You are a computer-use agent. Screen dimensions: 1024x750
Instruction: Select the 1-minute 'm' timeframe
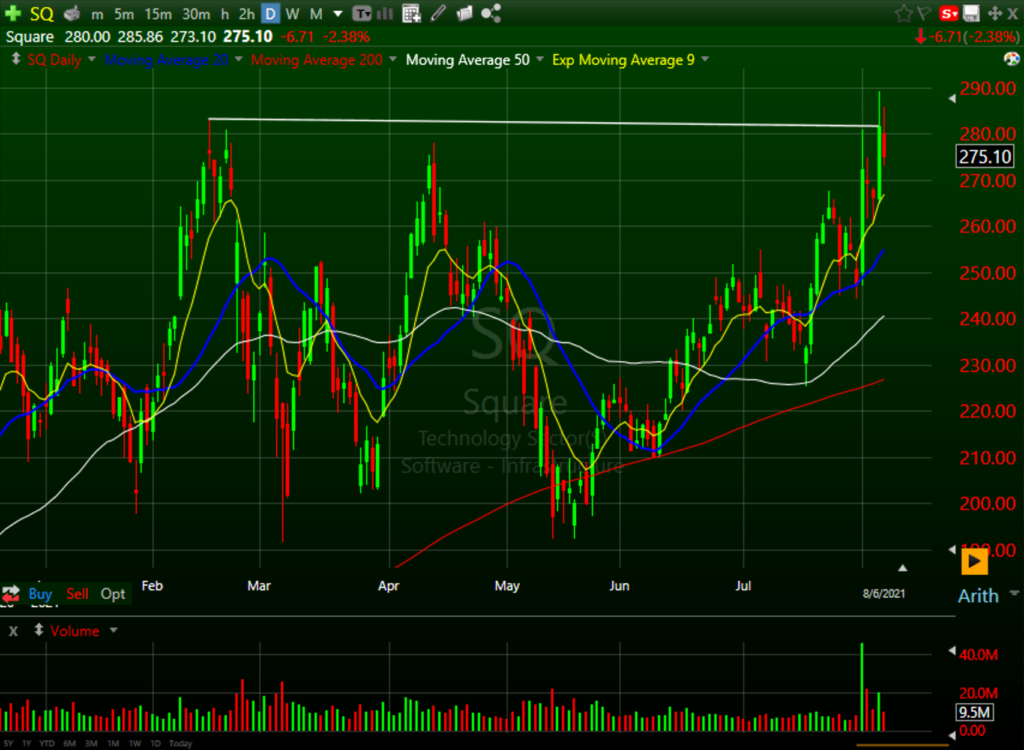point(97,14)
